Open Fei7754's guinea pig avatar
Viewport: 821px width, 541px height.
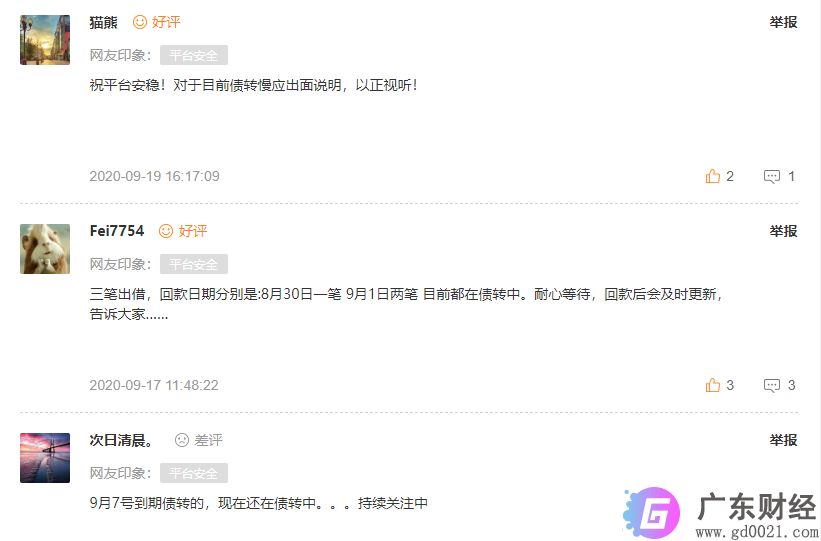45,249
